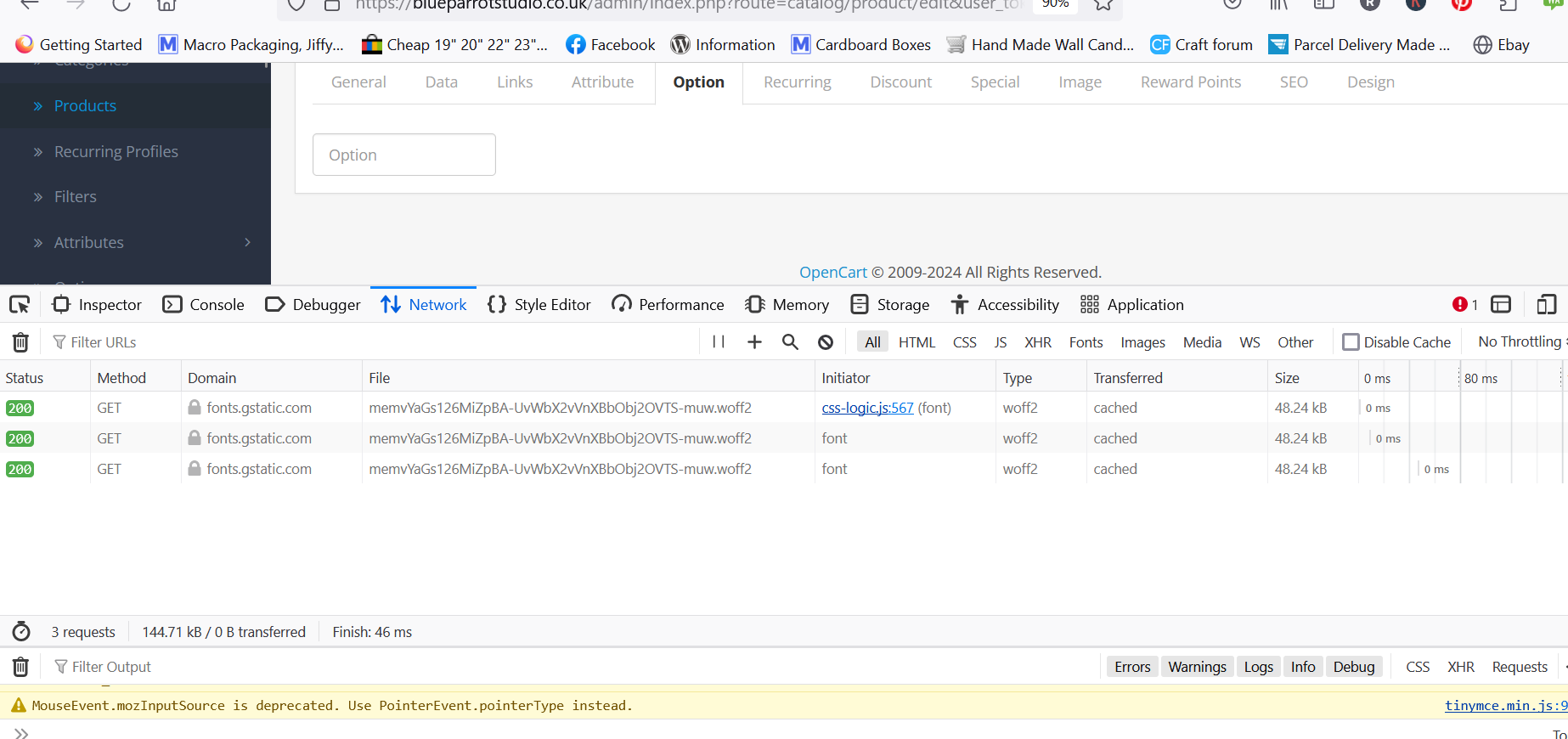Toggle the console Info filter
1568x739 pixels.
(1303, 667)
